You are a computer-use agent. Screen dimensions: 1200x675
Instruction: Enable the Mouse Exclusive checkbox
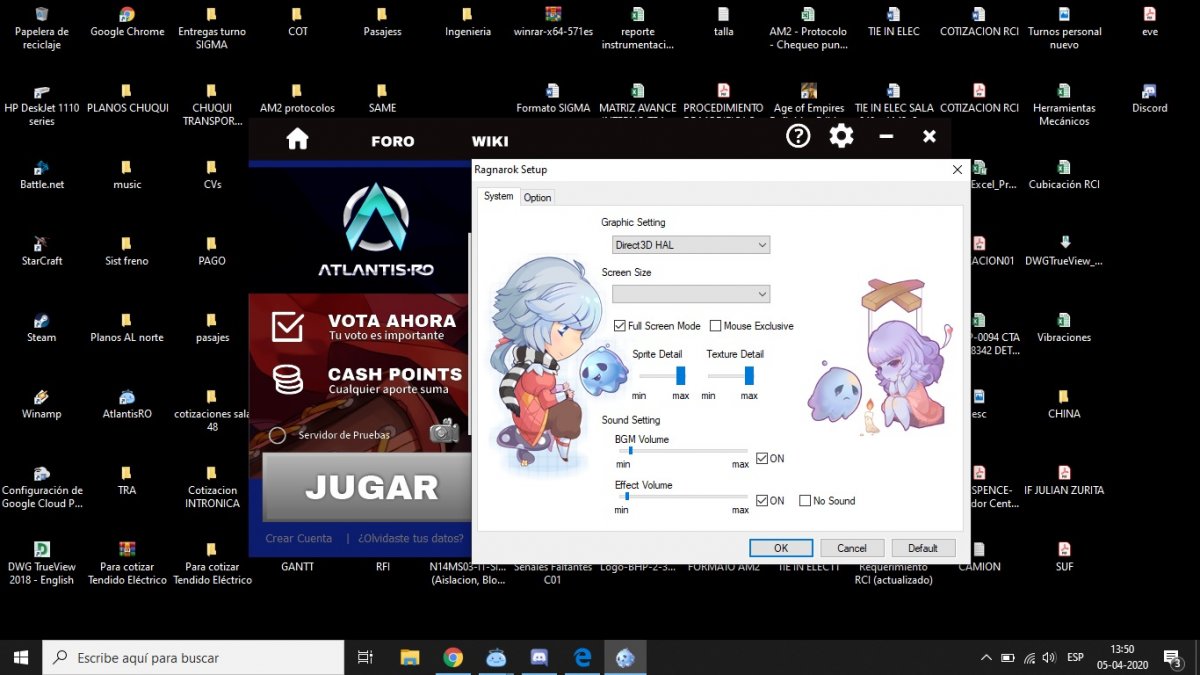(x=715, y=326)
